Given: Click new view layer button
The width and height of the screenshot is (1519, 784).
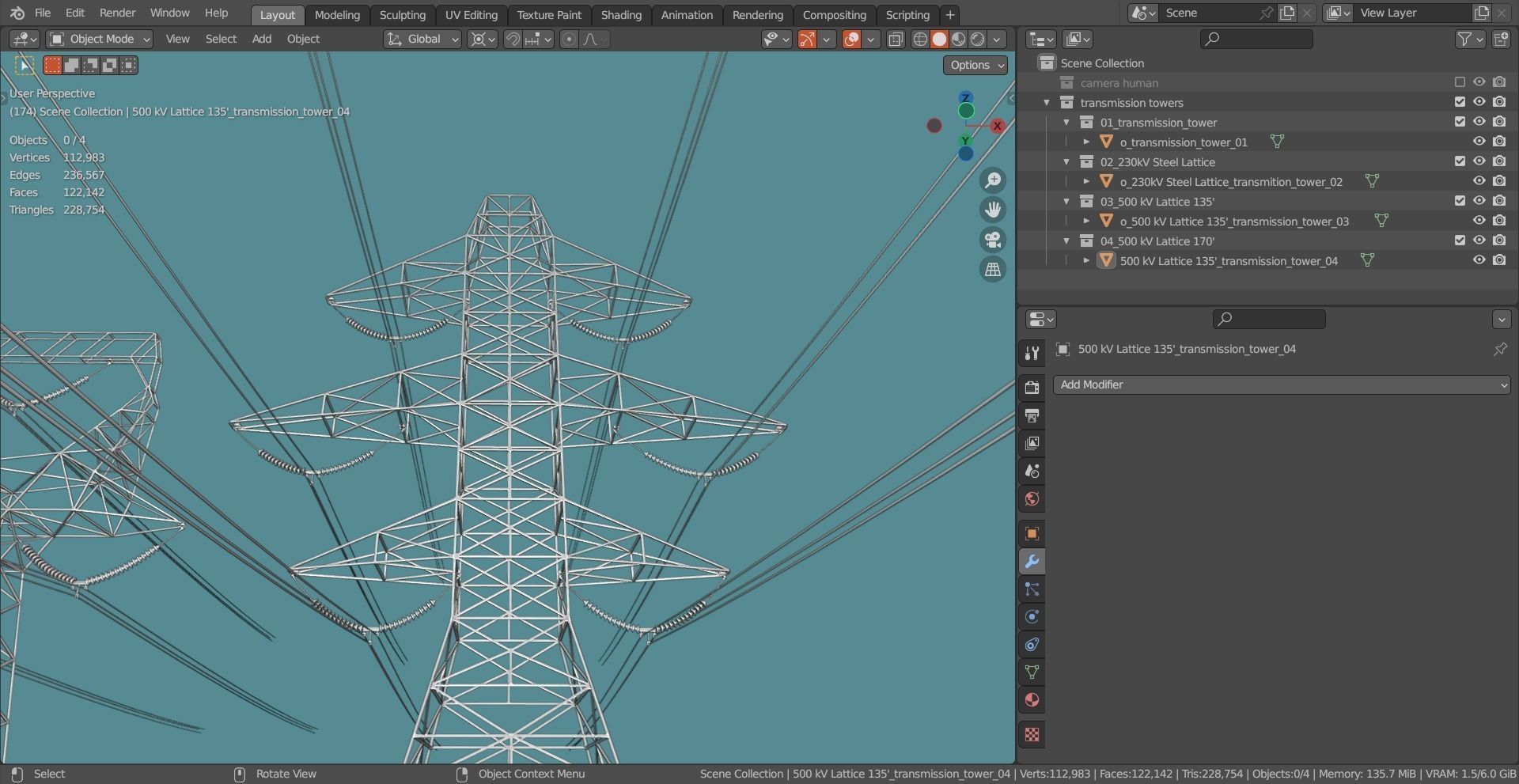Looking at the screenshot, I should [1481, 13].
